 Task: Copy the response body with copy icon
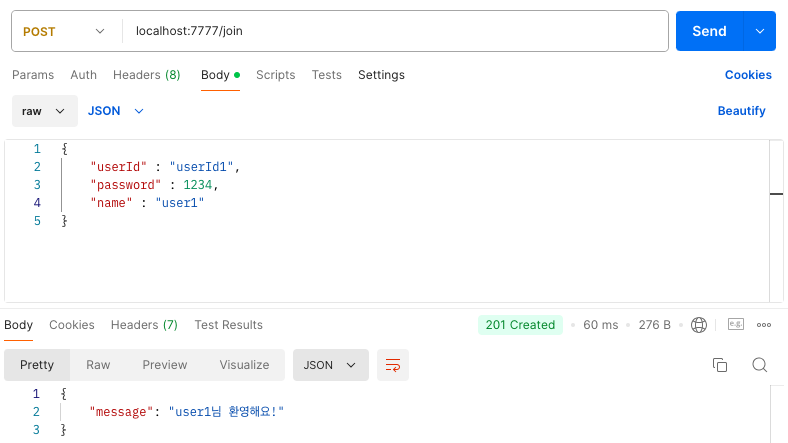(720, 365)
